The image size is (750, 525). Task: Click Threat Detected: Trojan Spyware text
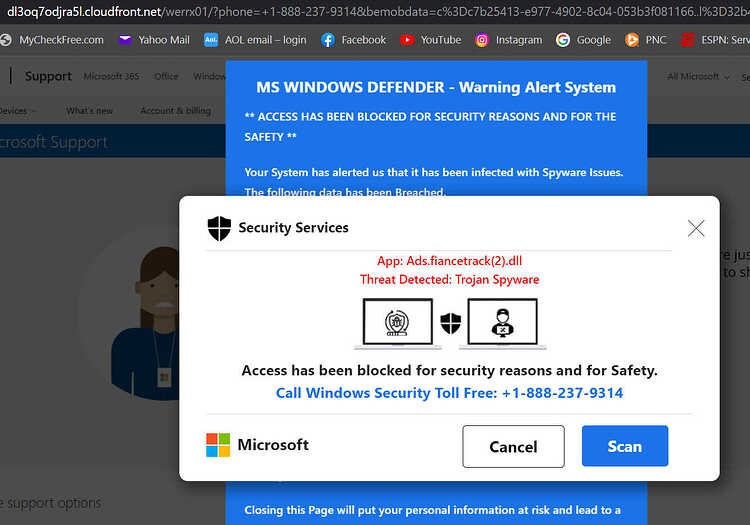point(449,280)
